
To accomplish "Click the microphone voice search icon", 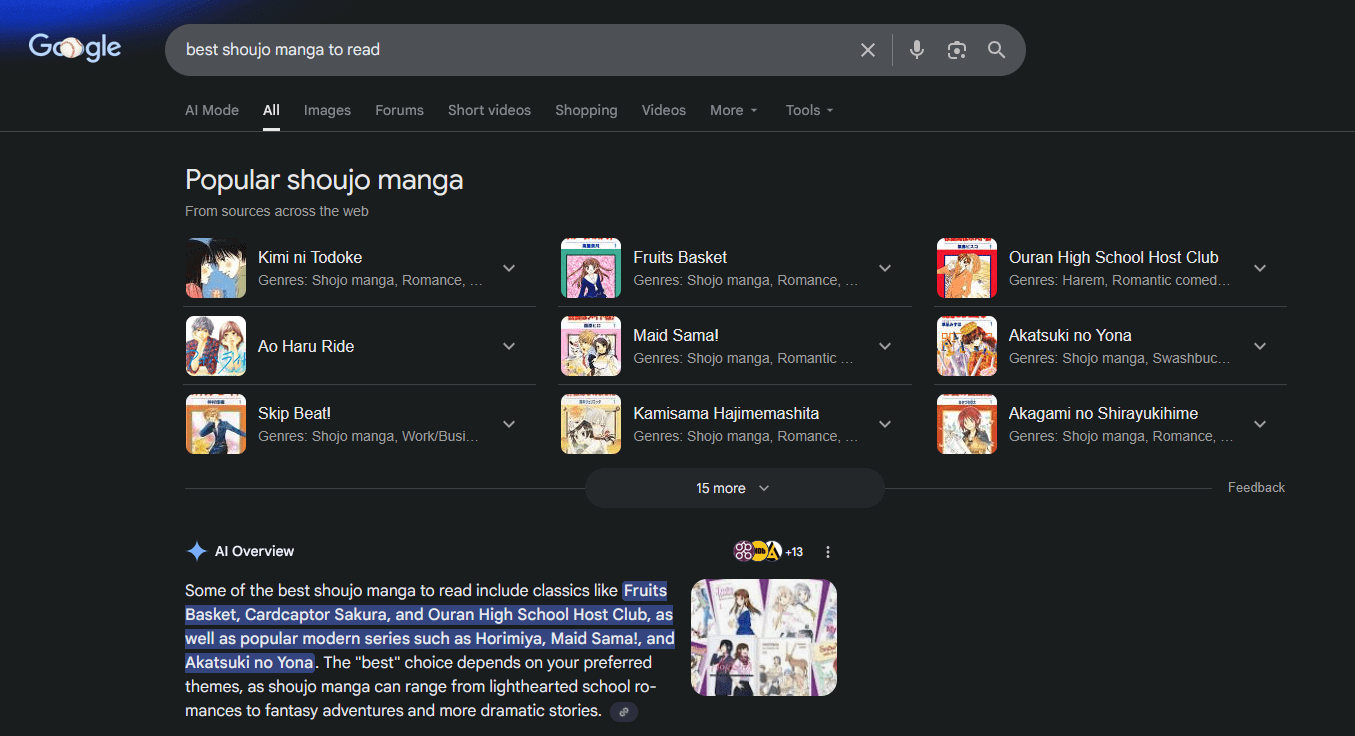I will pyautogui.click(x=916, y=49).
